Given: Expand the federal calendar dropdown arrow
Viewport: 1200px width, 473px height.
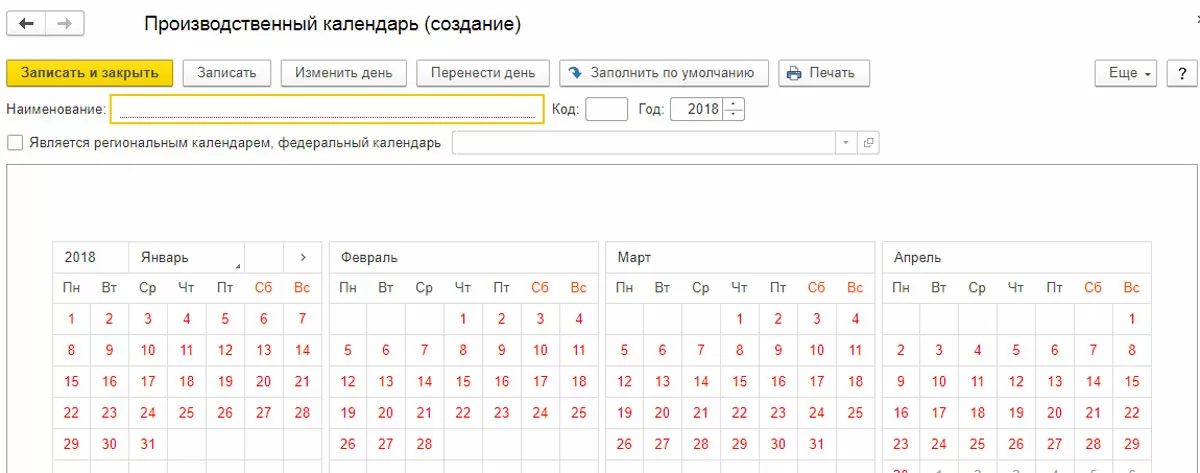Looking at the screenshot, I should 846,143.
